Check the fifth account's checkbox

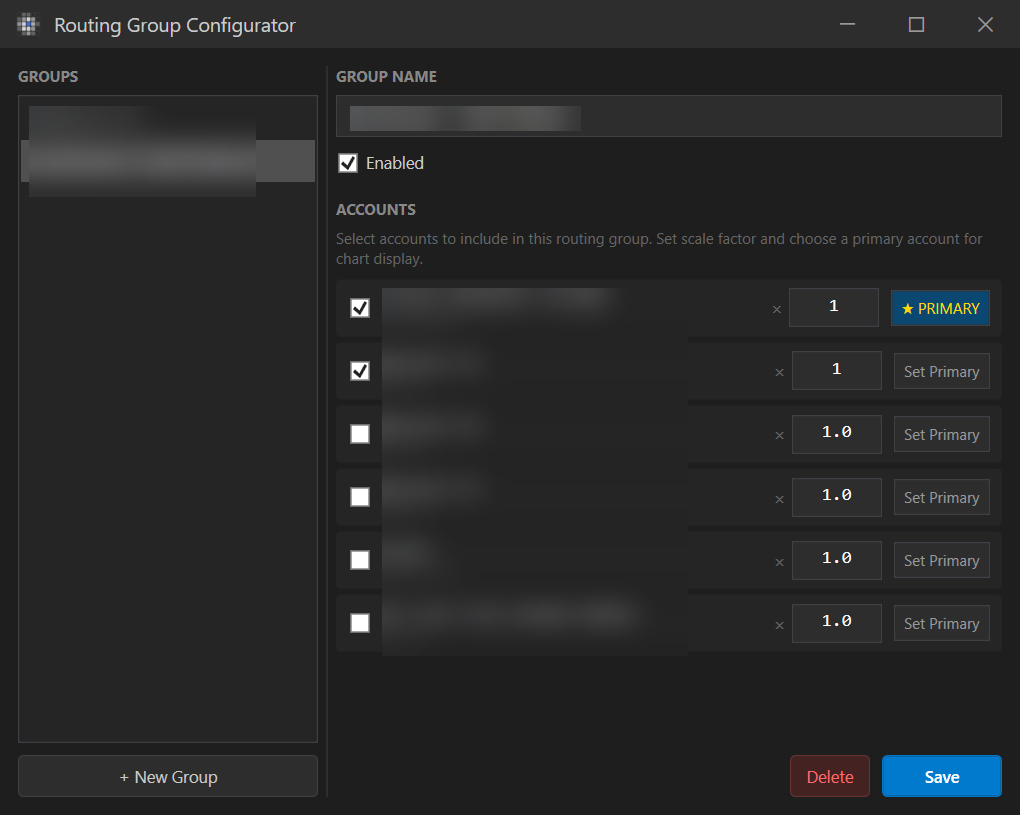[x=360, y=560]
